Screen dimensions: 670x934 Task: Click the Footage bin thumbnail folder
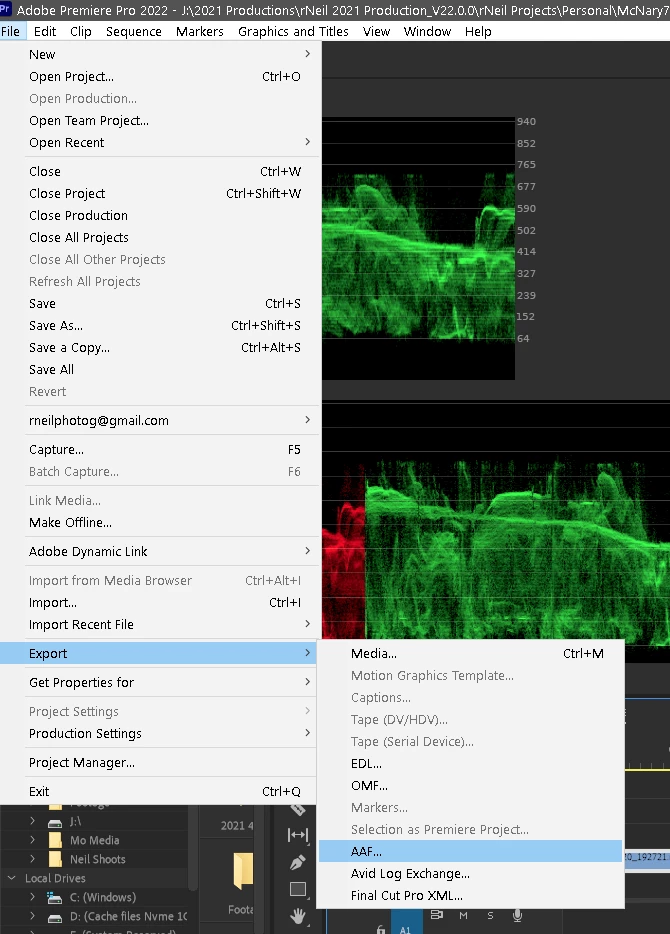tap(243, 871)
